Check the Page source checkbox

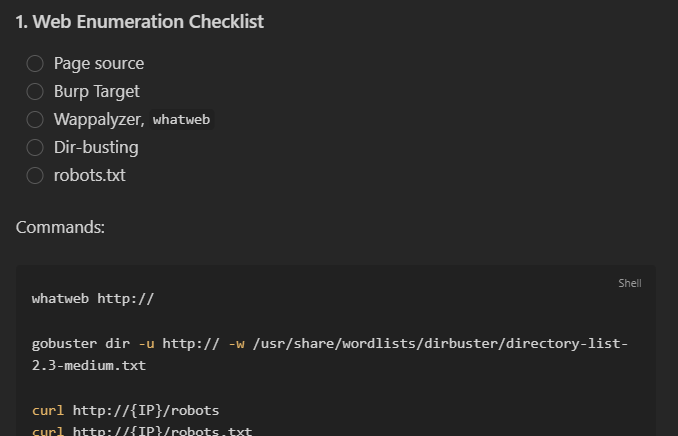35,64
